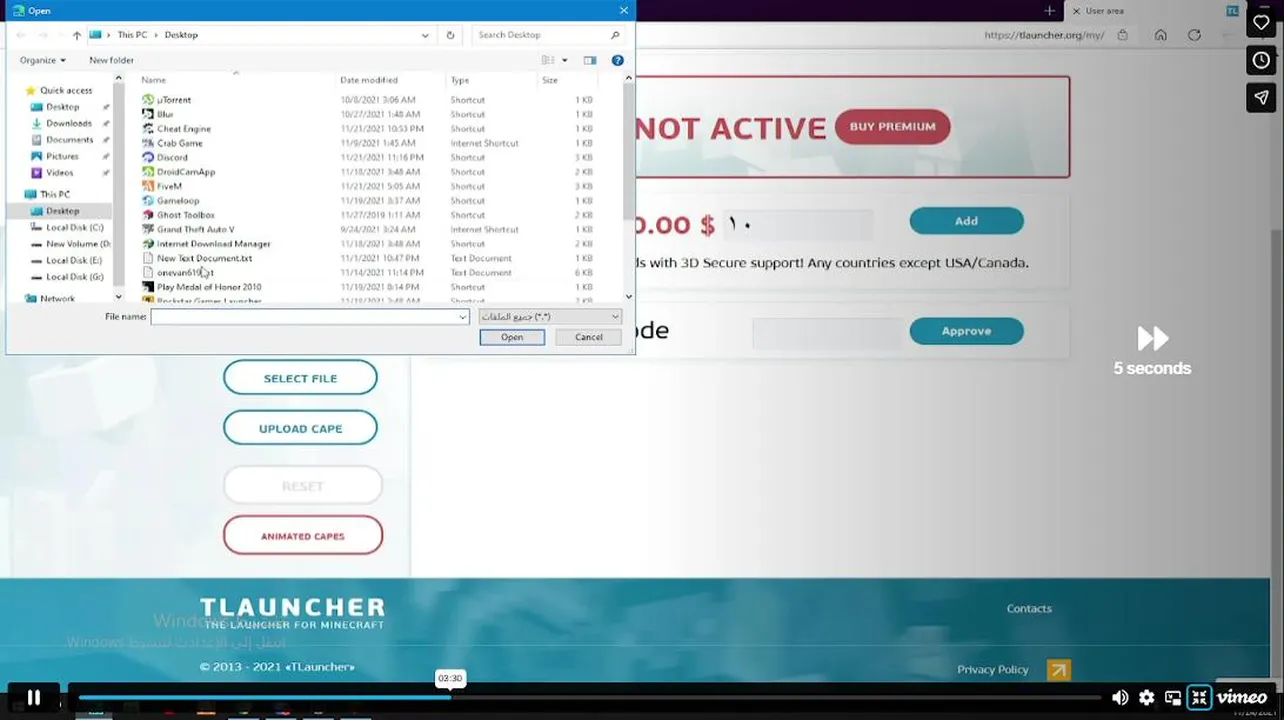Open Network in the navigation pane

[57, 298]
